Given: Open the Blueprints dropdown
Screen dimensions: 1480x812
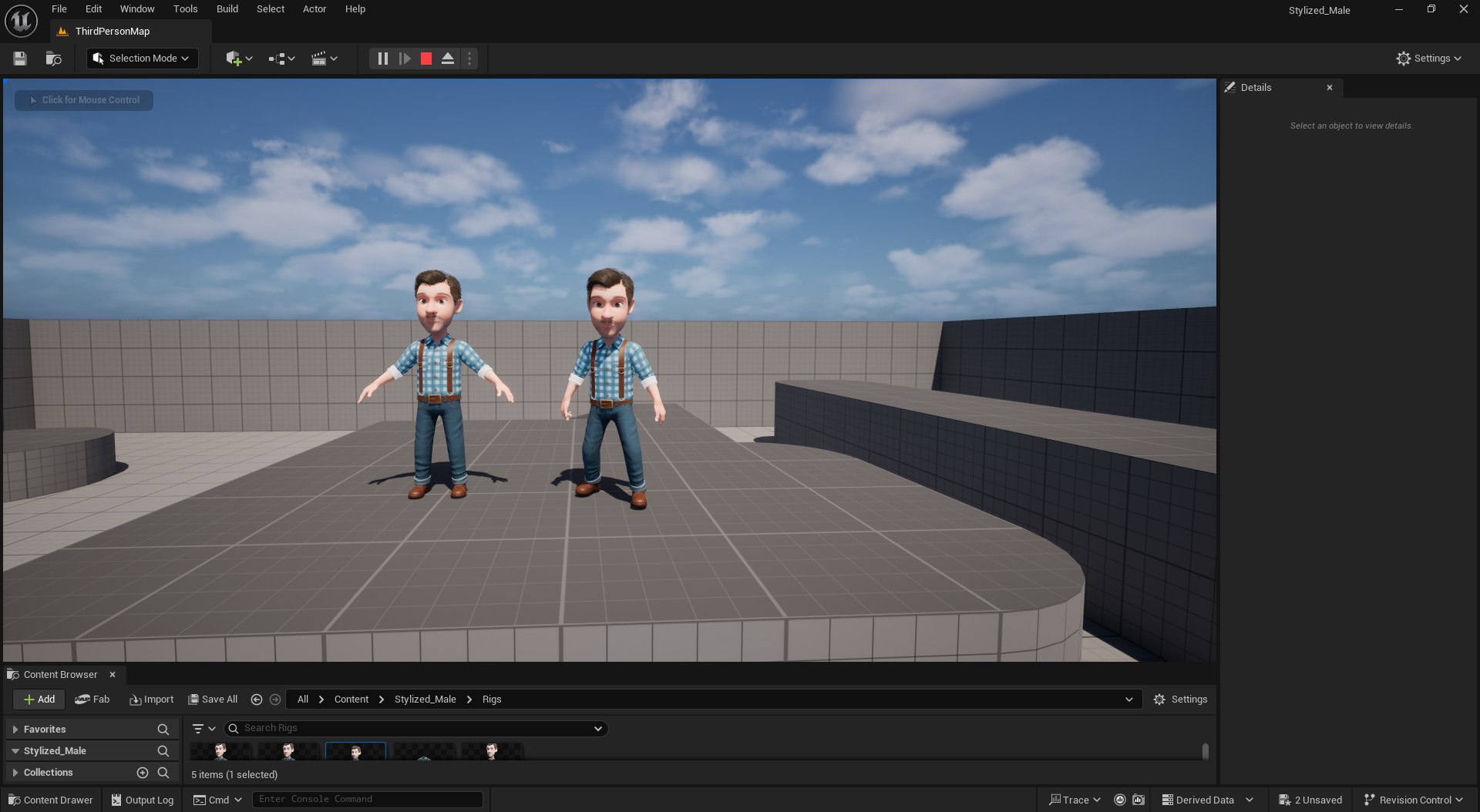Looking at the screenshot, I should click(x=281, y=59).
